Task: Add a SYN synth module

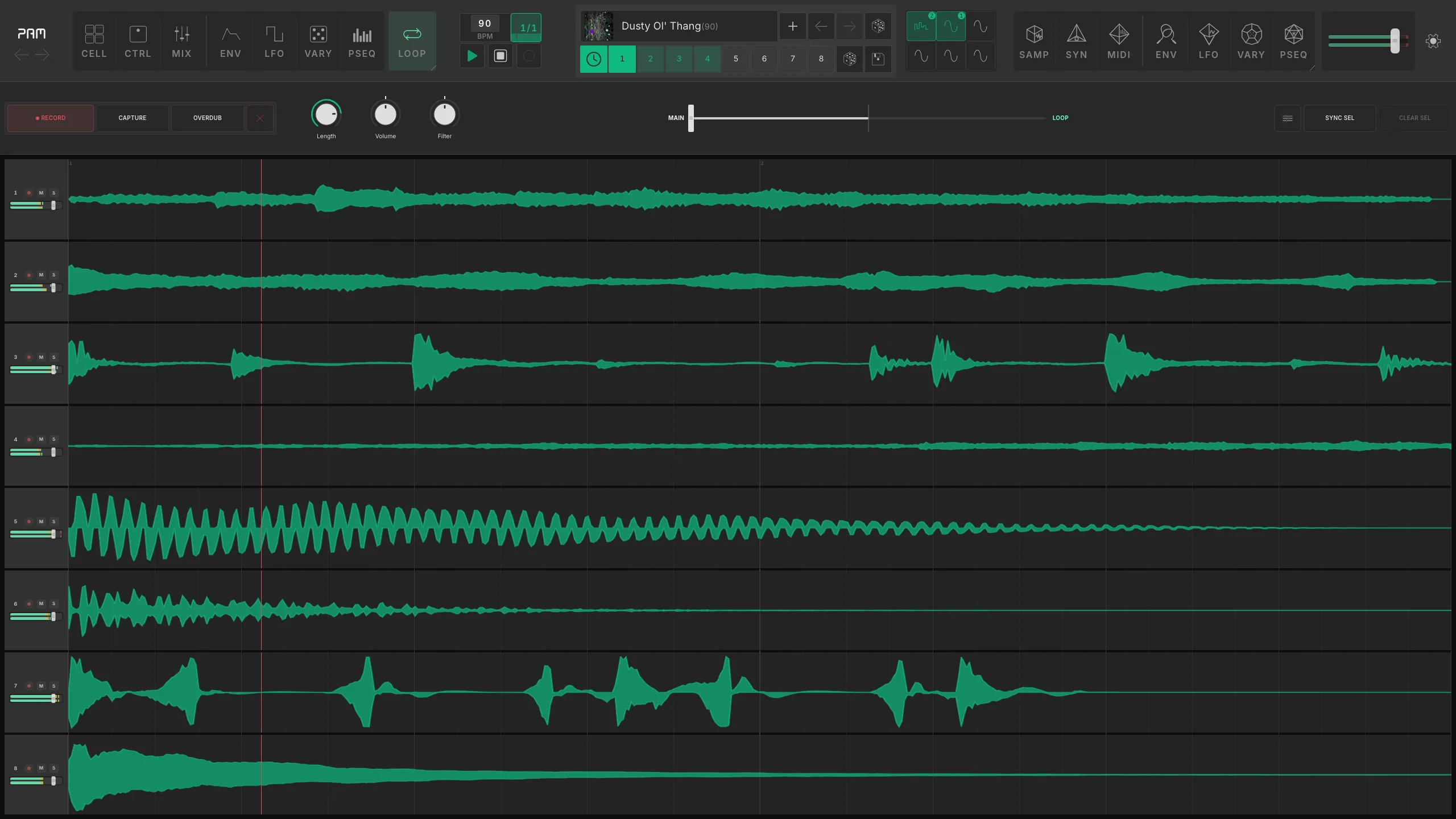Action: point(1076,41)
